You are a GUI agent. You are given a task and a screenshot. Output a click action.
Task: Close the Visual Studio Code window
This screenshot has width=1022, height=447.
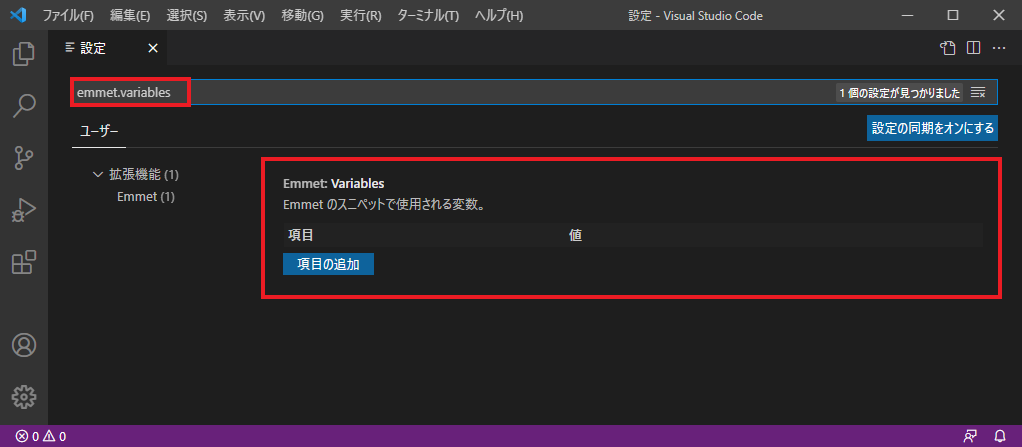click(999, 15)
